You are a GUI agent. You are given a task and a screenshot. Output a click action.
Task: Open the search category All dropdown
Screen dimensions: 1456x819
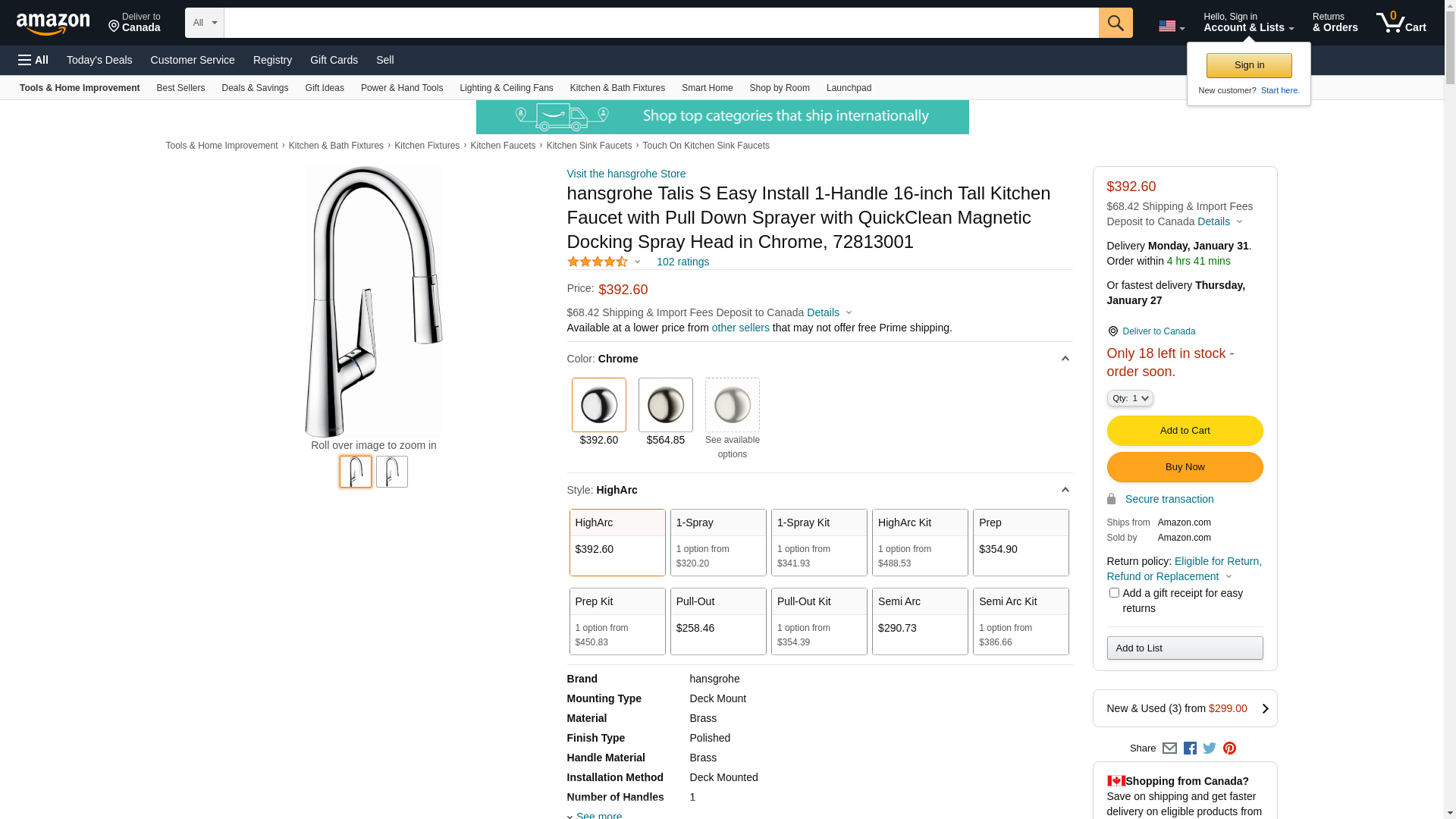[x=205, y=23]
